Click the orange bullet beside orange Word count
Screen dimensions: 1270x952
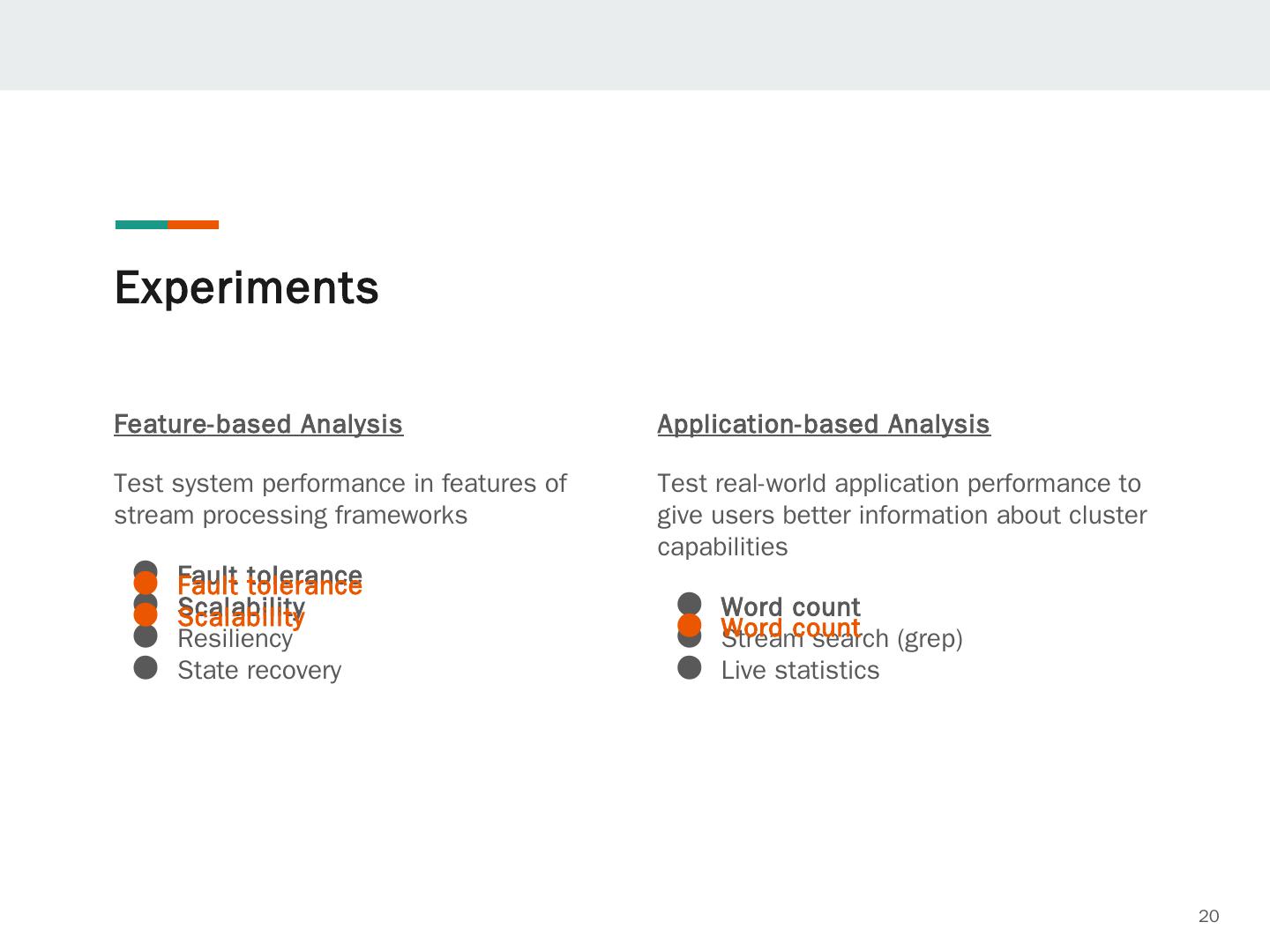[690, 626]
